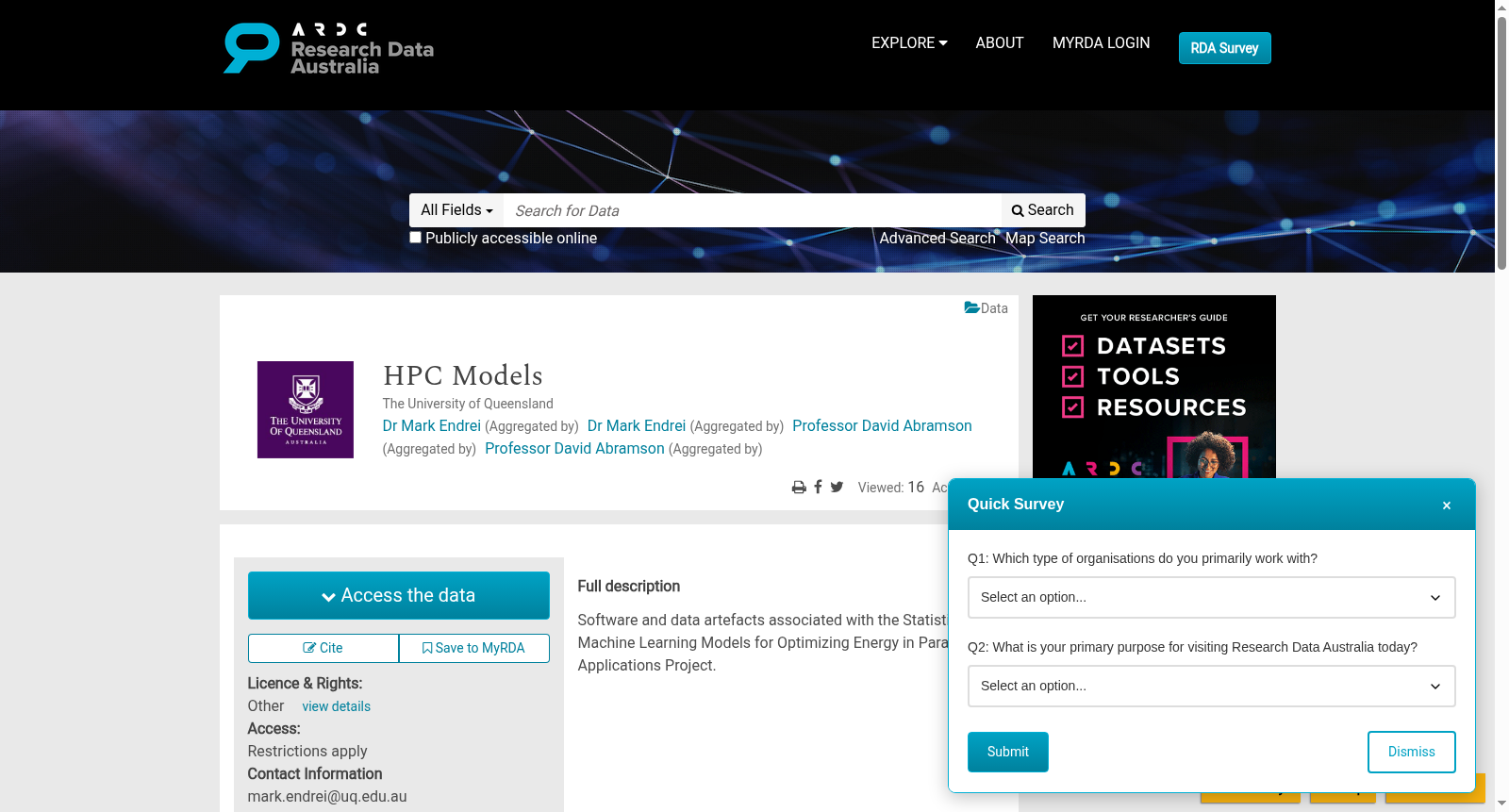Screen dimensions: 1509x812
Task: Close the Quick Survey popup
Action: point(1446,505)
